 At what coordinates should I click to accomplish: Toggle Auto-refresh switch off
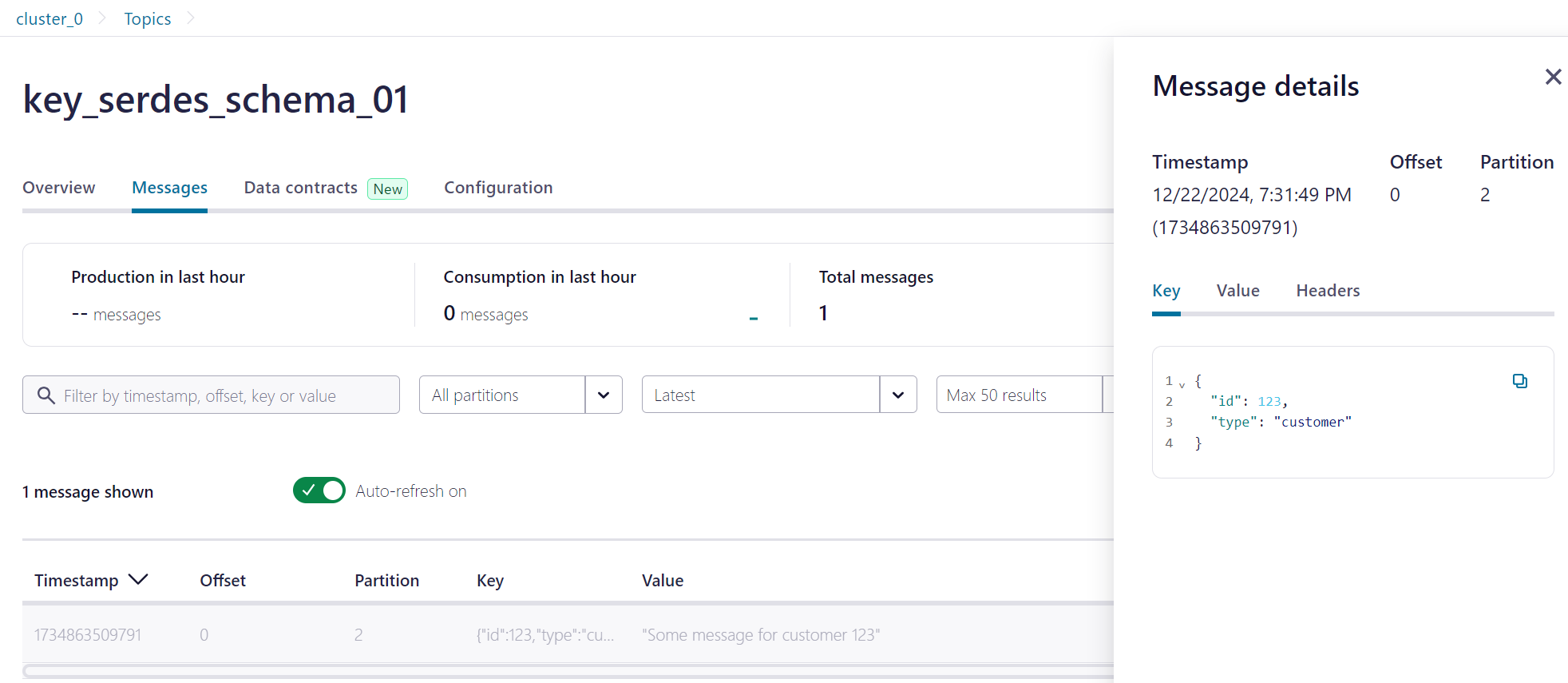319,490
